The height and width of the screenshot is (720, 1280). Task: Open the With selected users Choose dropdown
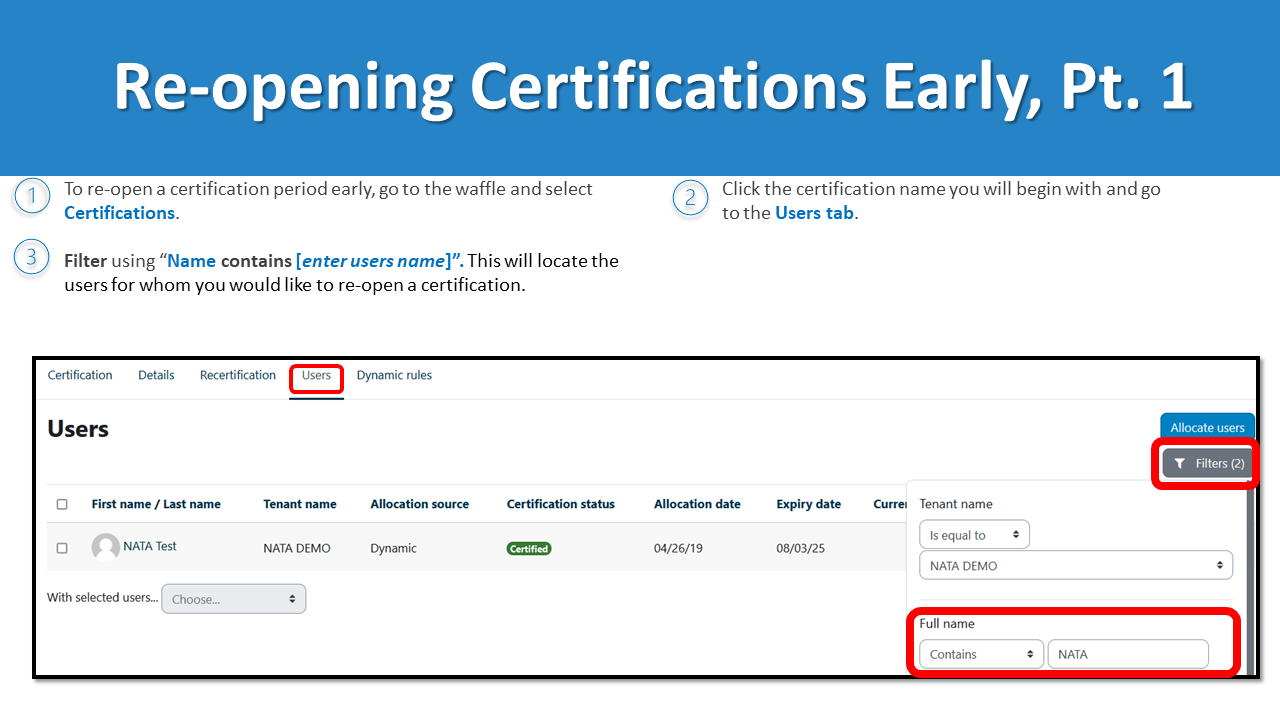pos(233,599)
